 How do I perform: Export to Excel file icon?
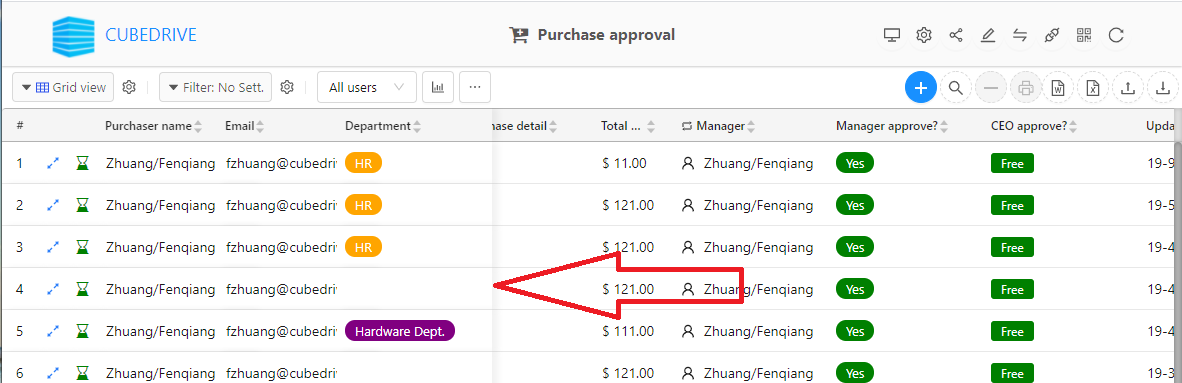click(1093, 87)
